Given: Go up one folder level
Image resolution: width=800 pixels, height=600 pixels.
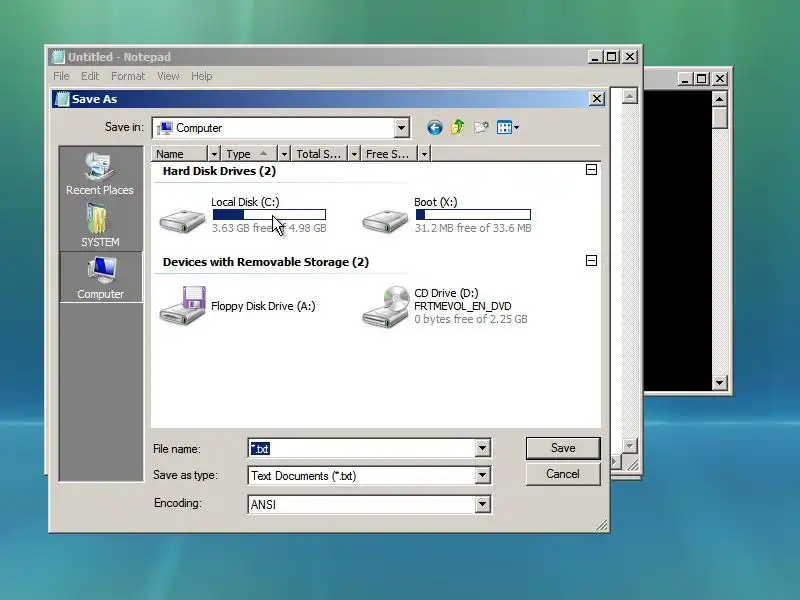Looking at the screenshot, I should 458,127.
